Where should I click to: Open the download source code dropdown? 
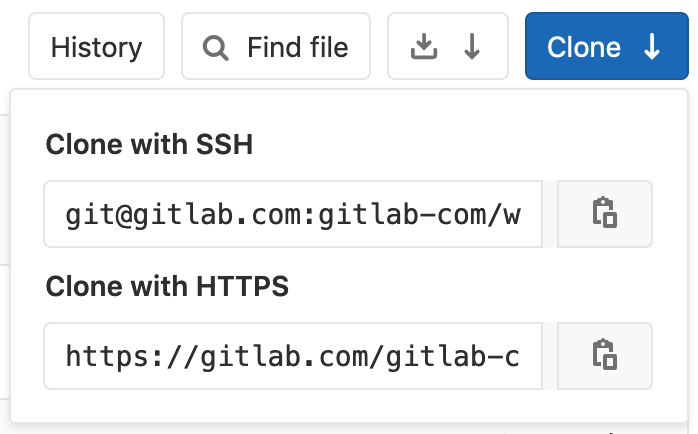[x=448, y=46]
